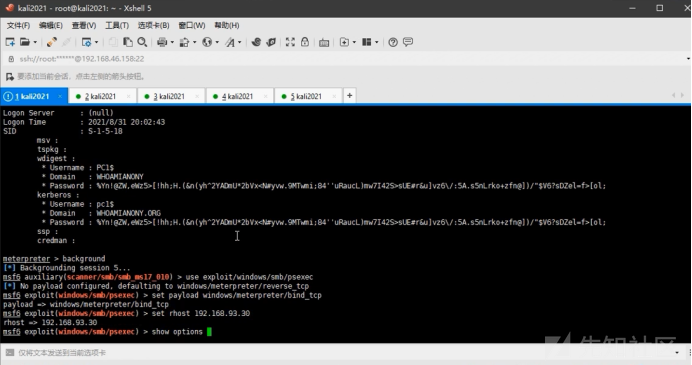692x365 pixels.
Task: Open the session properties gear icon
Action: click(x=86, y=42)
